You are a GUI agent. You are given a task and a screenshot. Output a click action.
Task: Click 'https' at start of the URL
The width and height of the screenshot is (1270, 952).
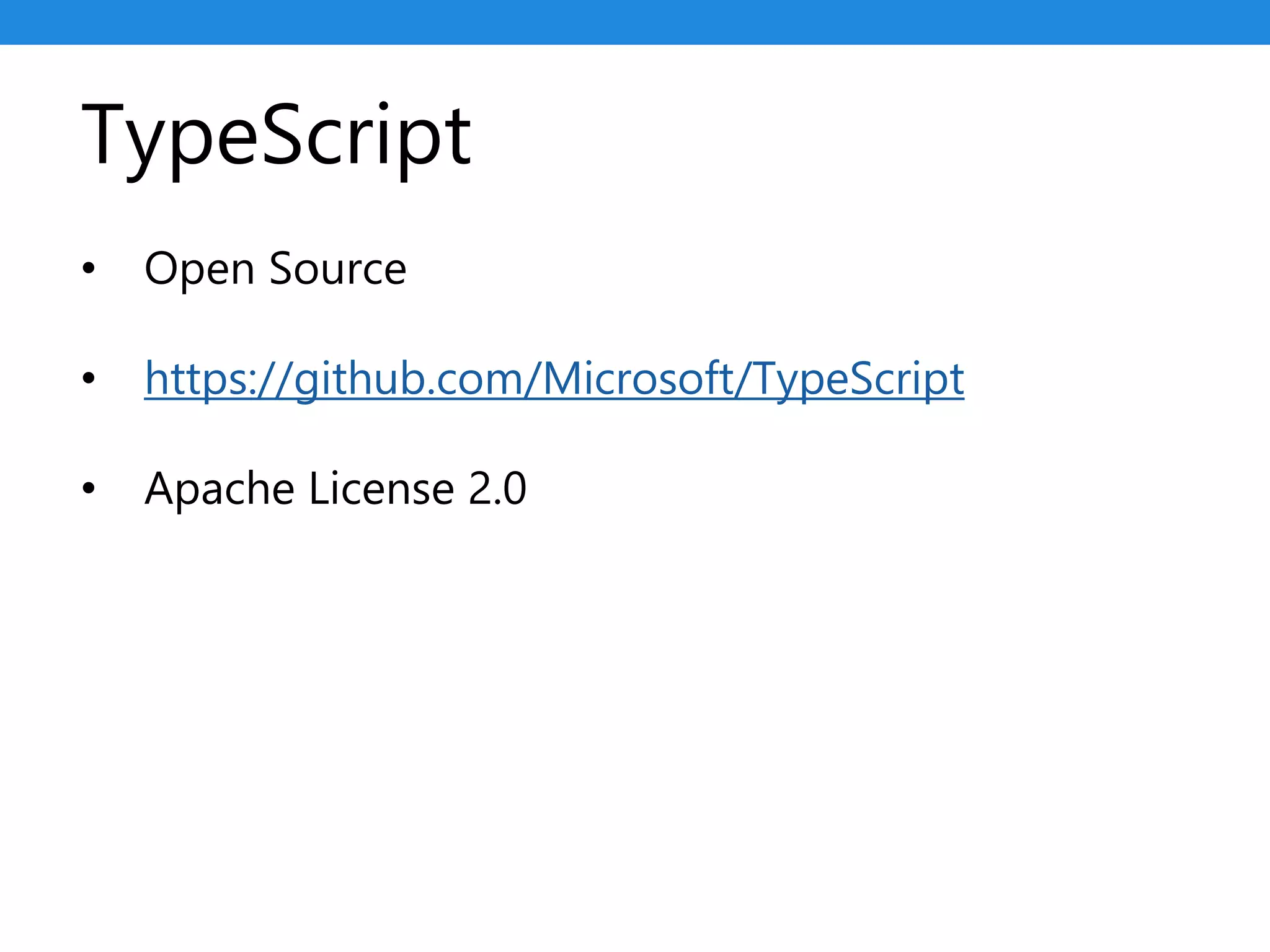click(195, 378)
